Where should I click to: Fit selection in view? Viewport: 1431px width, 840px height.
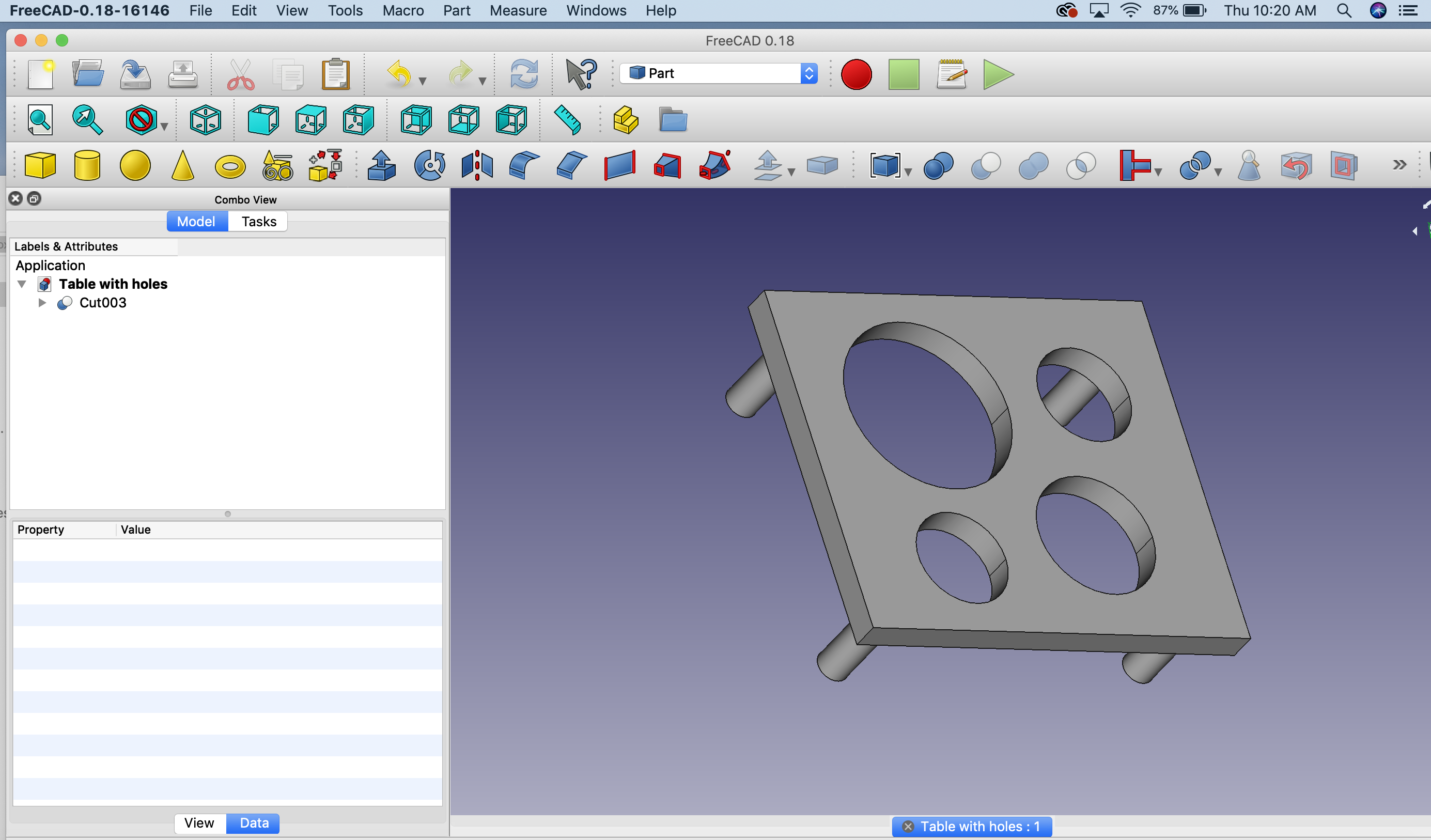(87, 120)
